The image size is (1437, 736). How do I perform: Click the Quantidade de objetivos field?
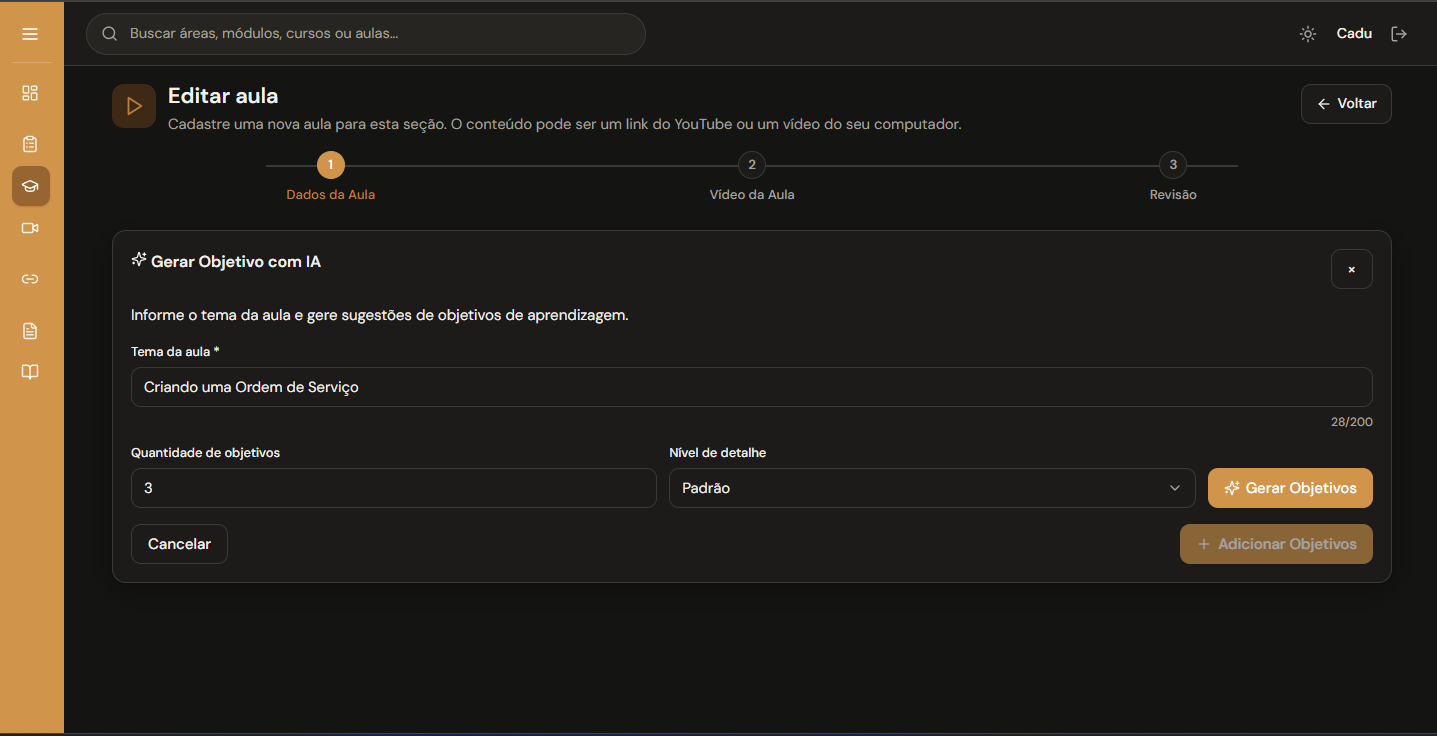click(394, 488)
